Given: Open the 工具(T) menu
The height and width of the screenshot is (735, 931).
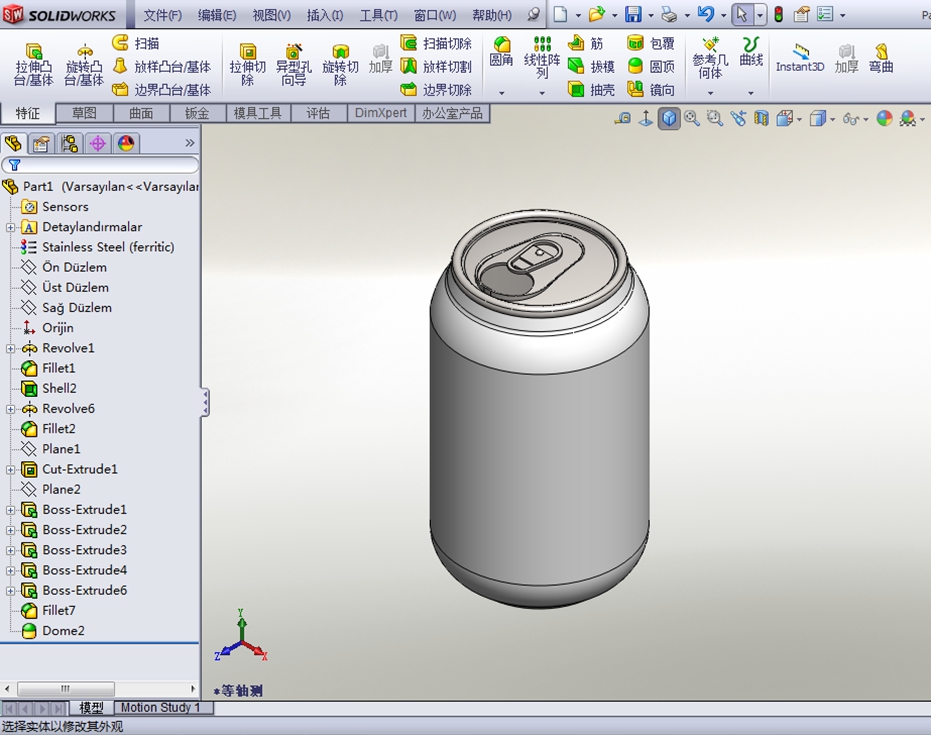Looking at the screenshot, I should pyautogui.click(x=378, y=15).
